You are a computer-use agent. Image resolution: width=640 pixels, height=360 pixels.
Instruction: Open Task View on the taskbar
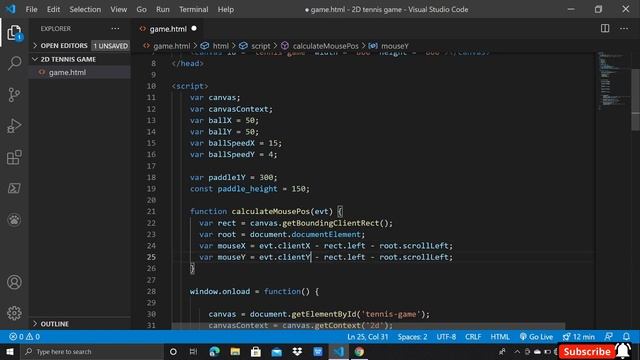point(193,351)
